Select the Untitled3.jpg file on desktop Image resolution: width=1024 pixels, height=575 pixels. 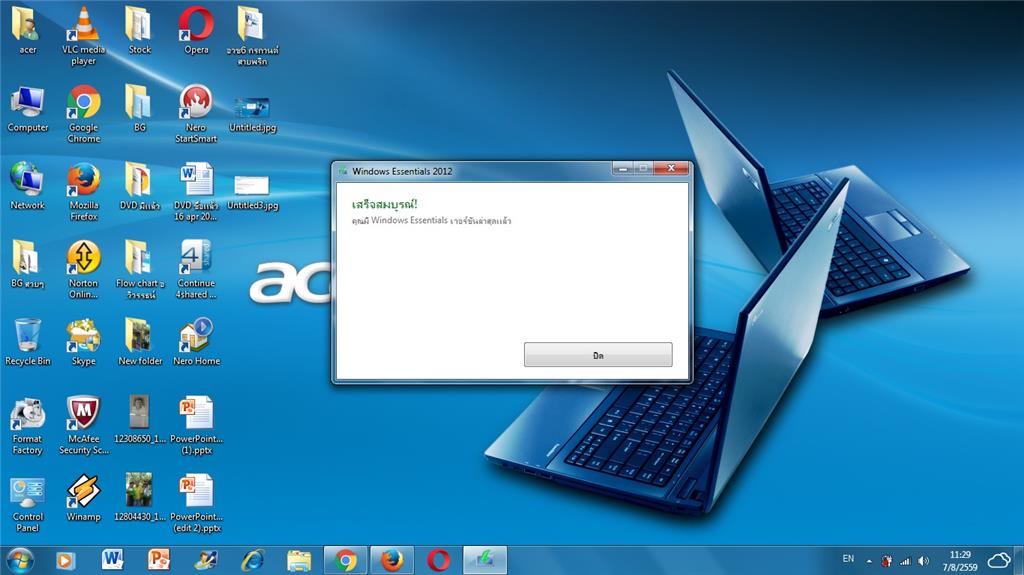click(x=252, y=191)
